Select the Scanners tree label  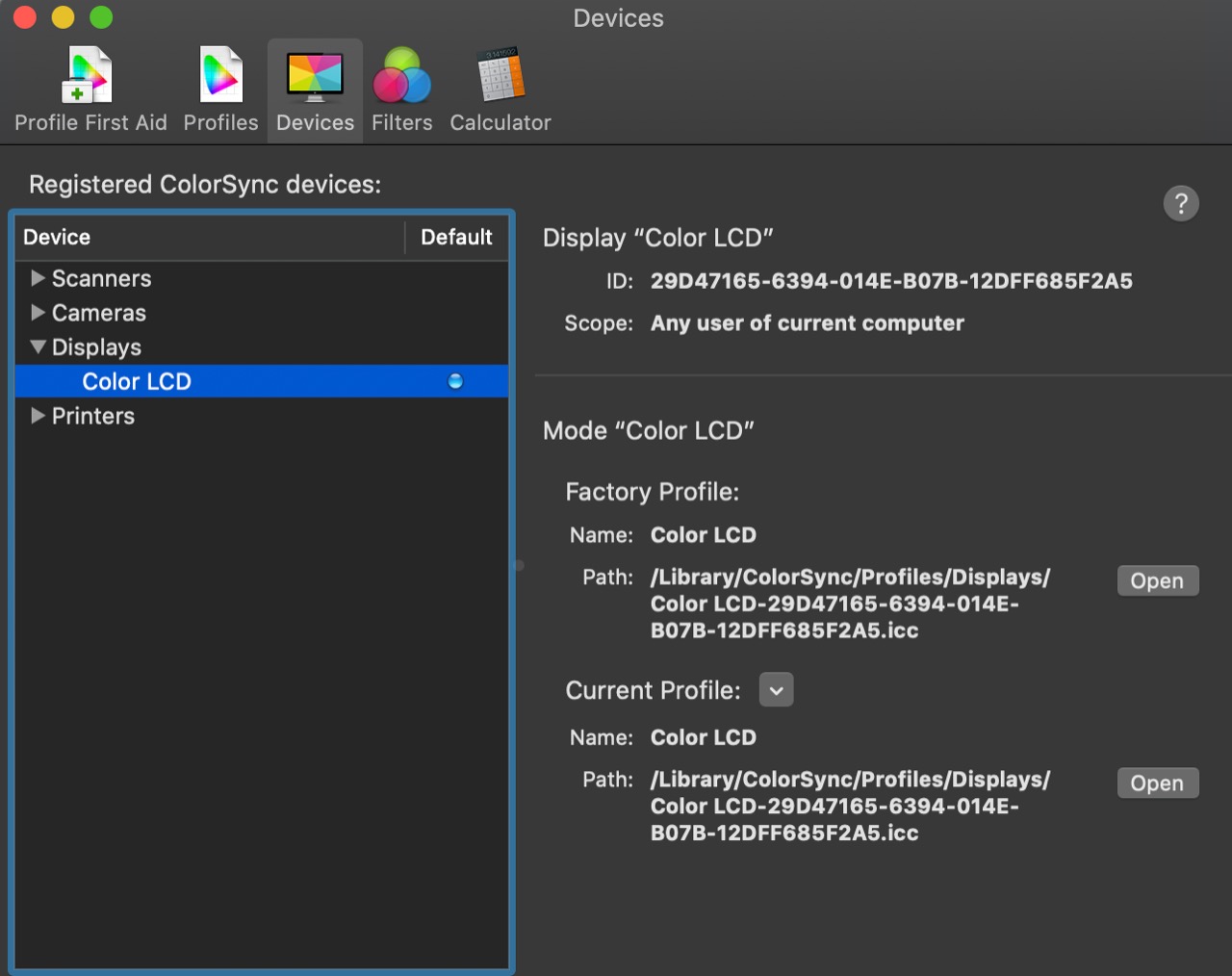click(102, 278)
